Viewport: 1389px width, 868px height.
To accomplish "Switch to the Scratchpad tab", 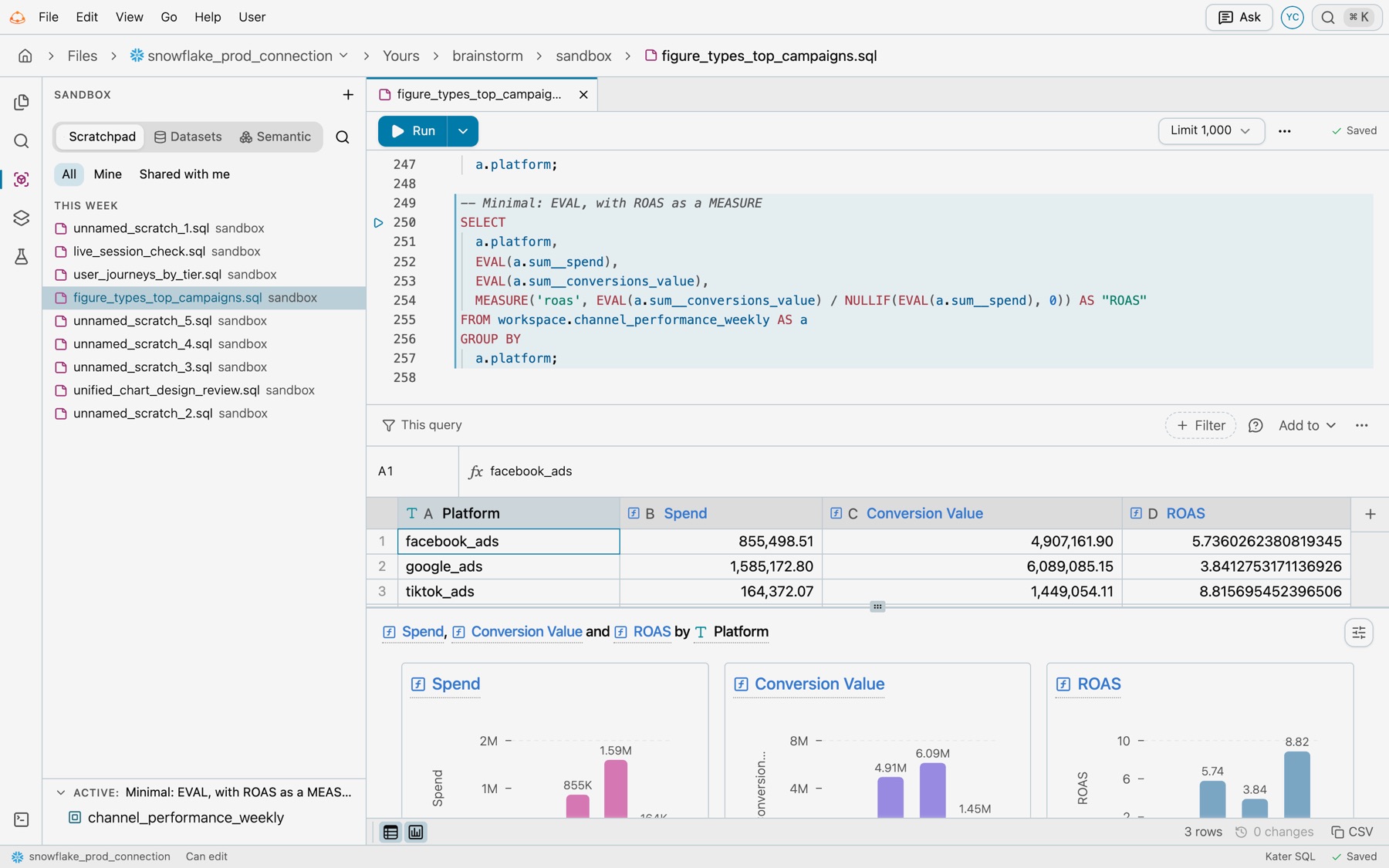I will point(102,137).
